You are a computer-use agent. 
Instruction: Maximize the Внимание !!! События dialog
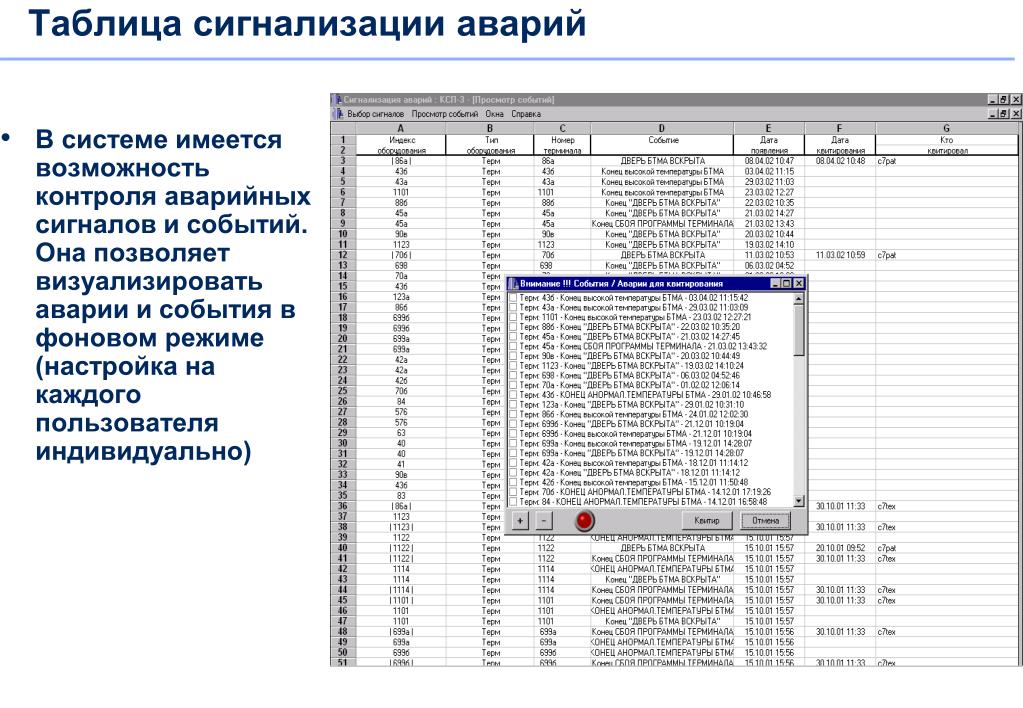coord(786,284)
